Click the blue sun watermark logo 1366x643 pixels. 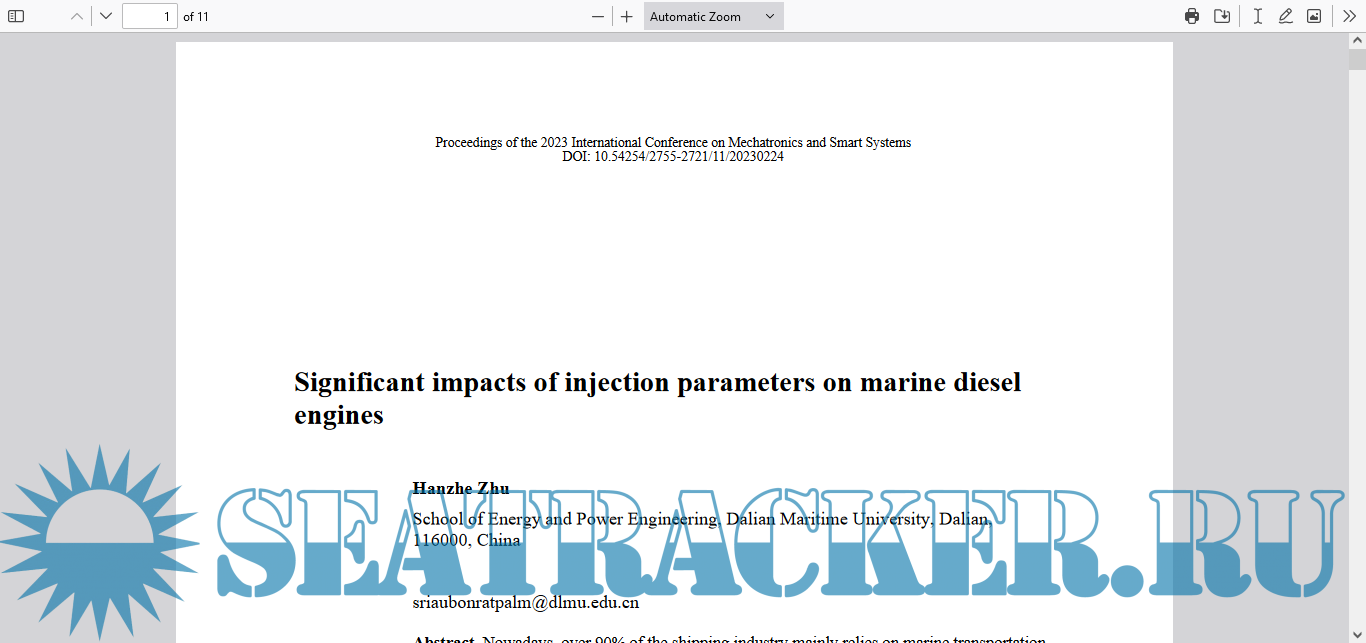click(x=98, y=542)
